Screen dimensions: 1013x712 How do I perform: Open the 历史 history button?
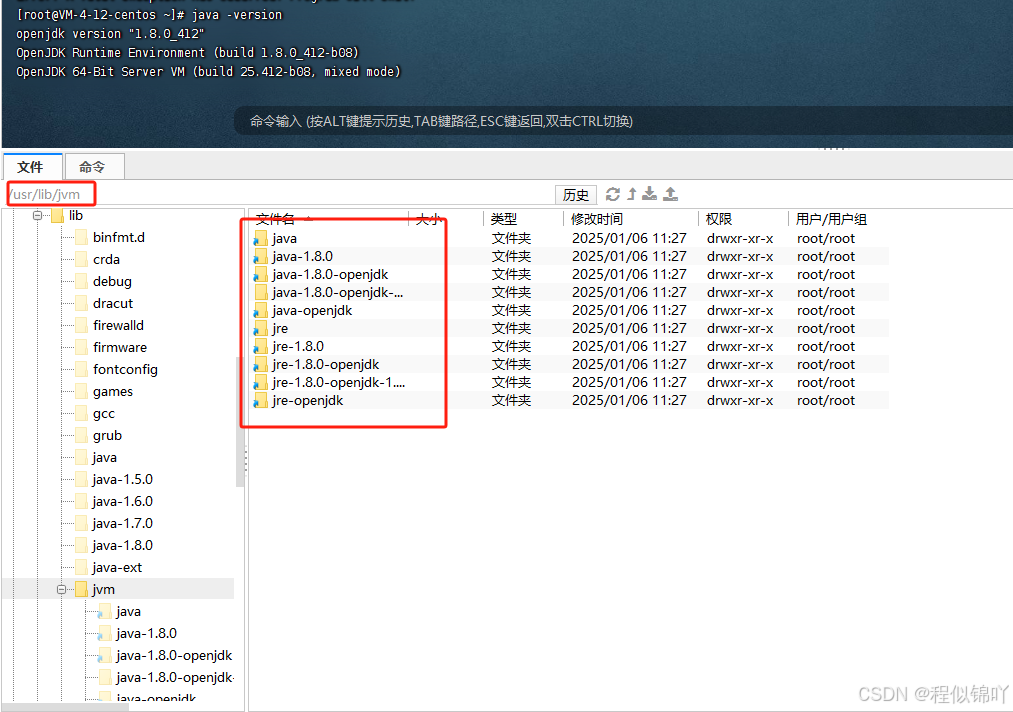tap(576, 194)
